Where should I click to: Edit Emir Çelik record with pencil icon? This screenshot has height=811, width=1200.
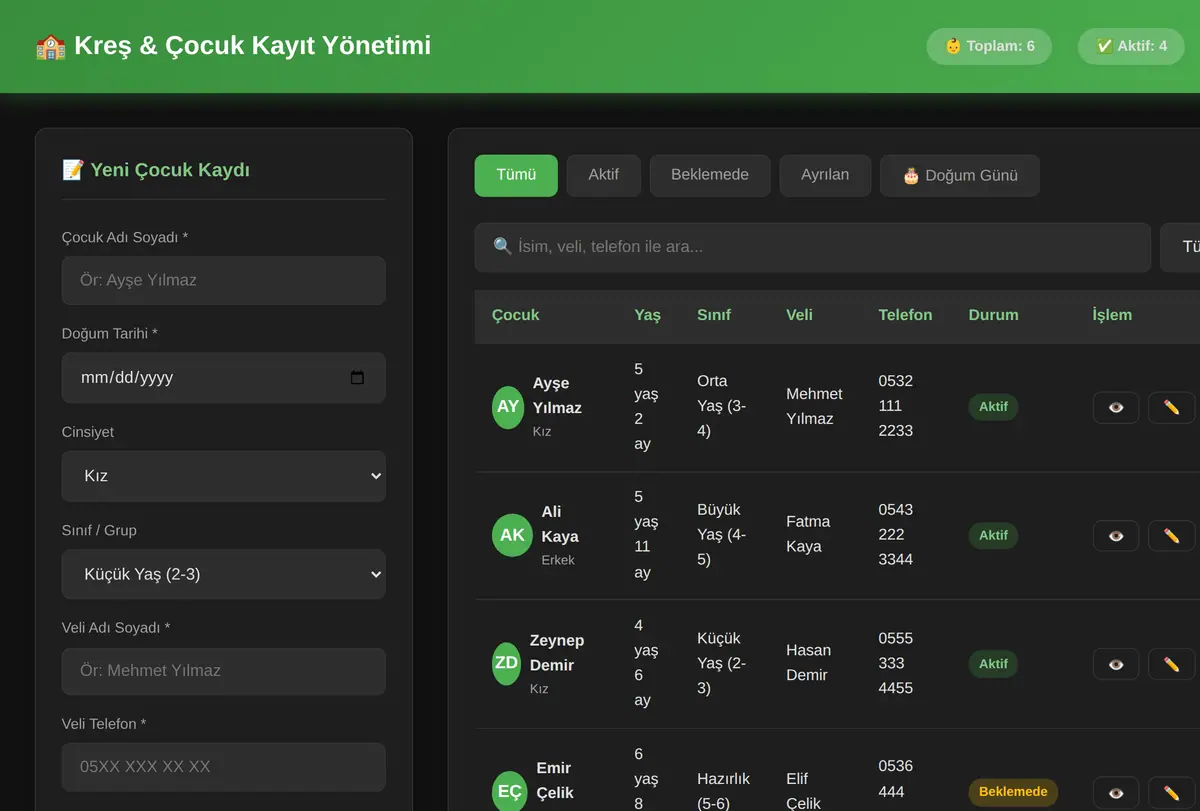point(1171,792)
